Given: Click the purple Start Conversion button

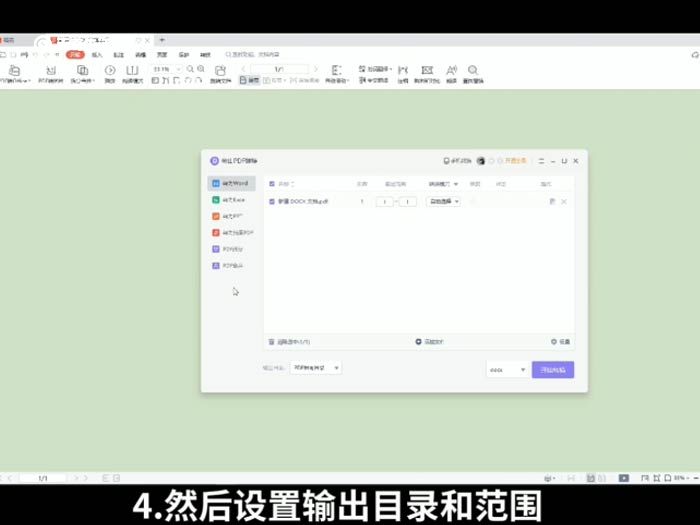Looking at the screenshot, I should pos(553,370).
